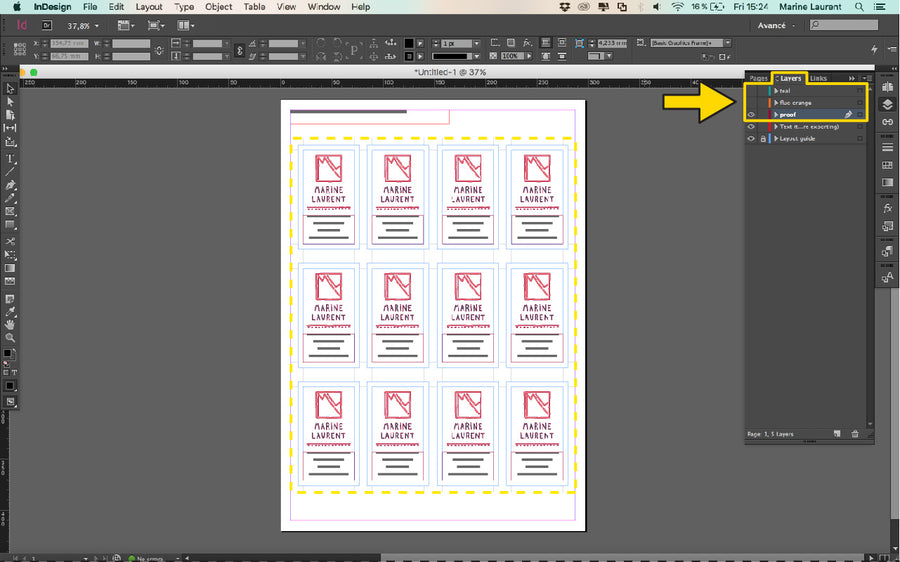Select the Rectangle Frame tool
This screenshot has height=562, width=900.
10,211
